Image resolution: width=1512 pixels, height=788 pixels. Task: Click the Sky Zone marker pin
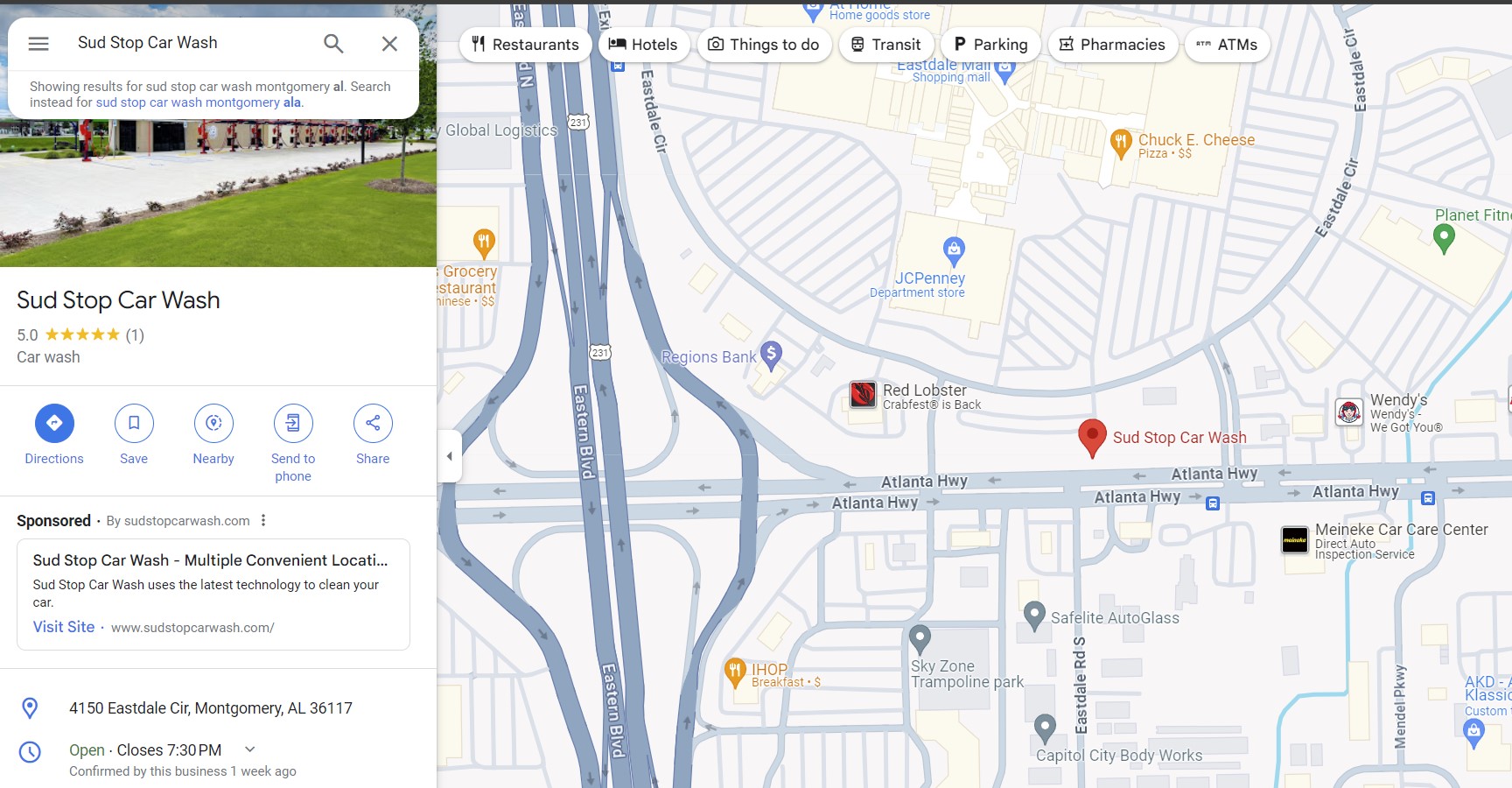(x=920, y=639)
